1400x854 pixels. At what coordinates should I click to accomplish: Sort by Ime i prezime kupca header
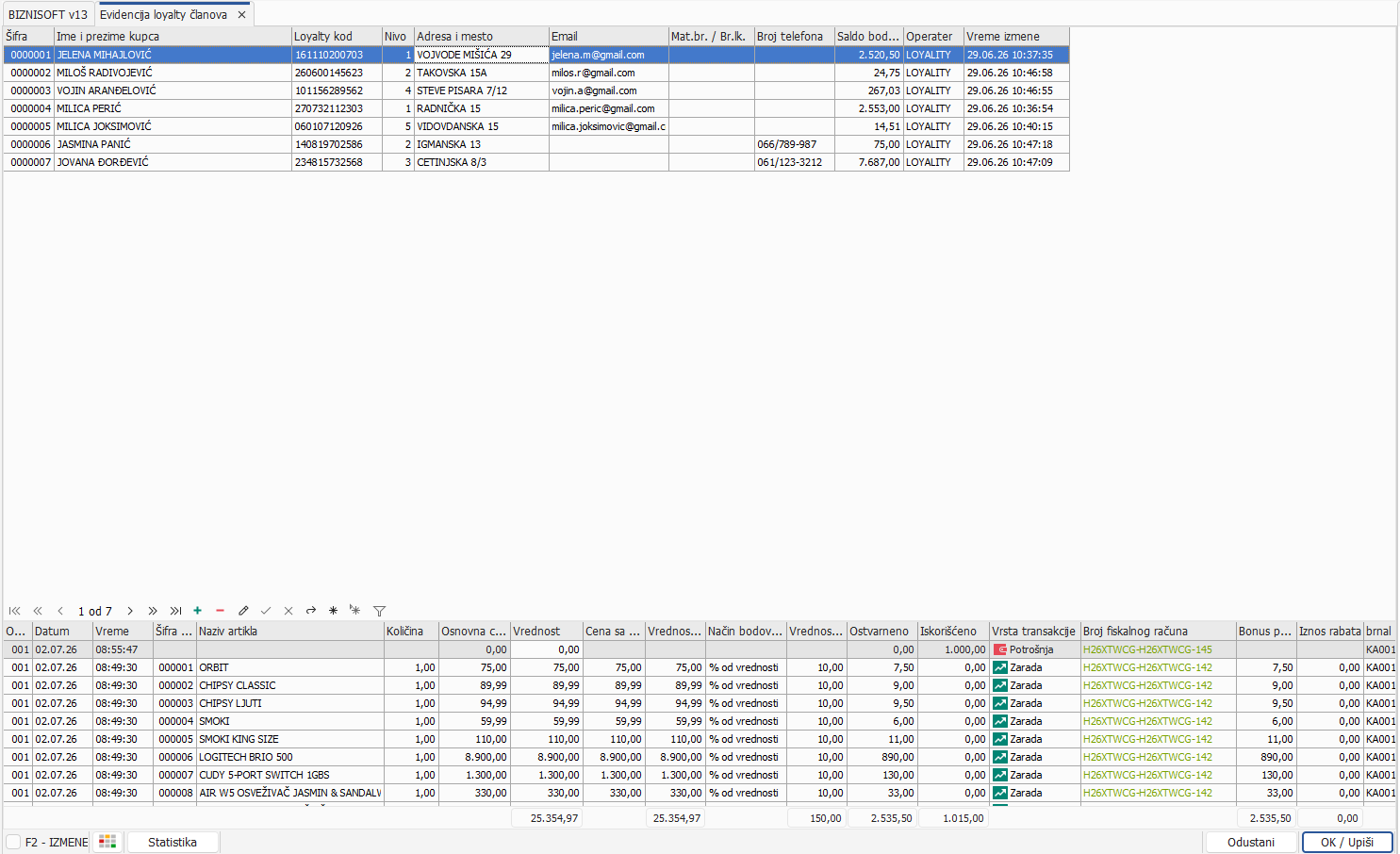point(173,37)
